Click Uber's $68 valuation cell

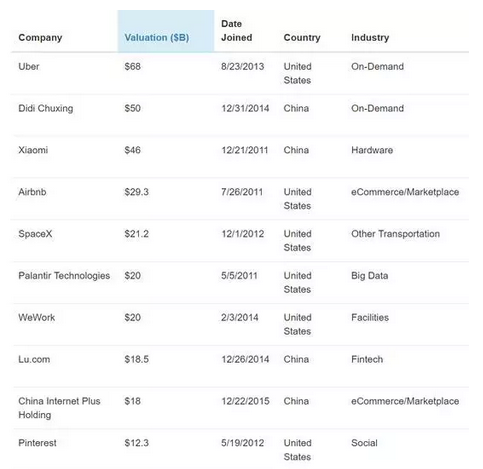[x=132, y=66]
